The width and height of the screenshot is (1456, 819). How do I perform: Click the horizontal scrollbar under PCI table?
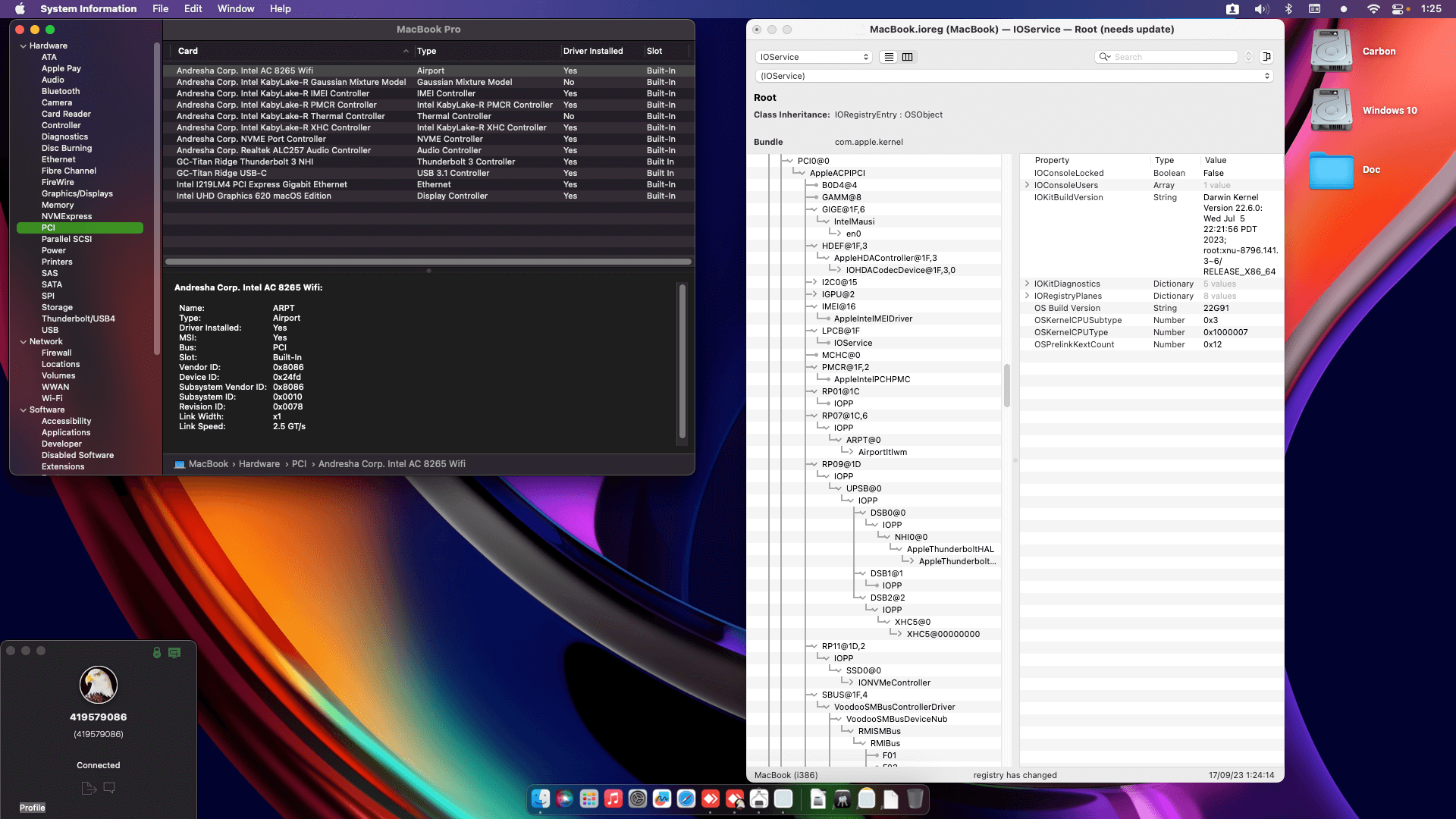pyautogui.click(x=428, y=262)
